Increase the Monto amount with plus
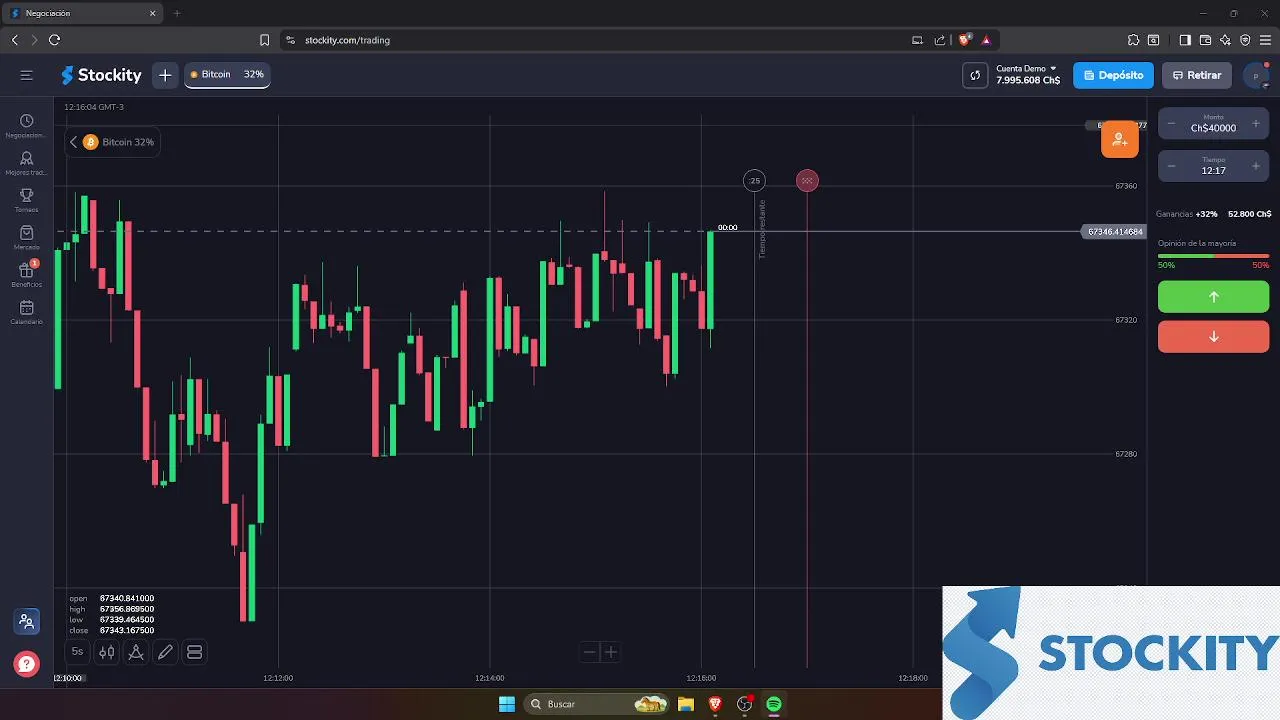The height and width of the screenshot is (720, 1280). tap(1255, 124)
